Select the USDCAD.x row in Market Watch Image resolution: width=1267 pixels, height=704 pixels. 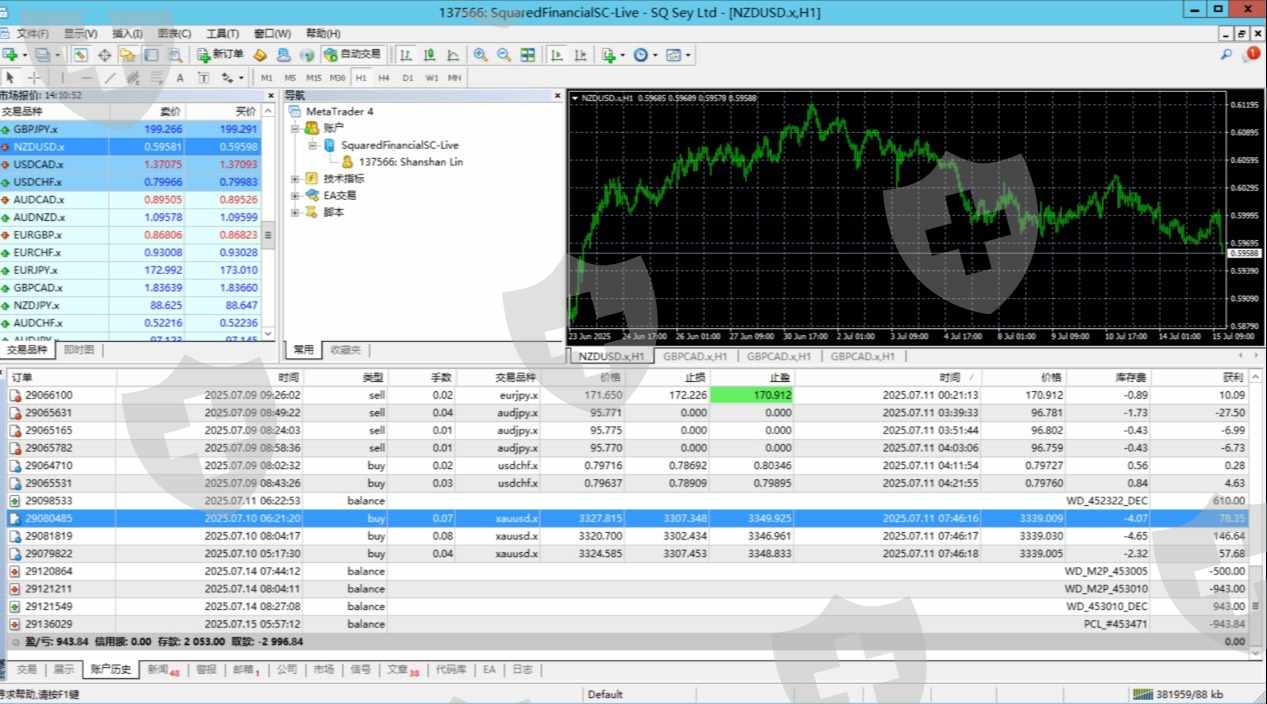(x=38, y=164)
